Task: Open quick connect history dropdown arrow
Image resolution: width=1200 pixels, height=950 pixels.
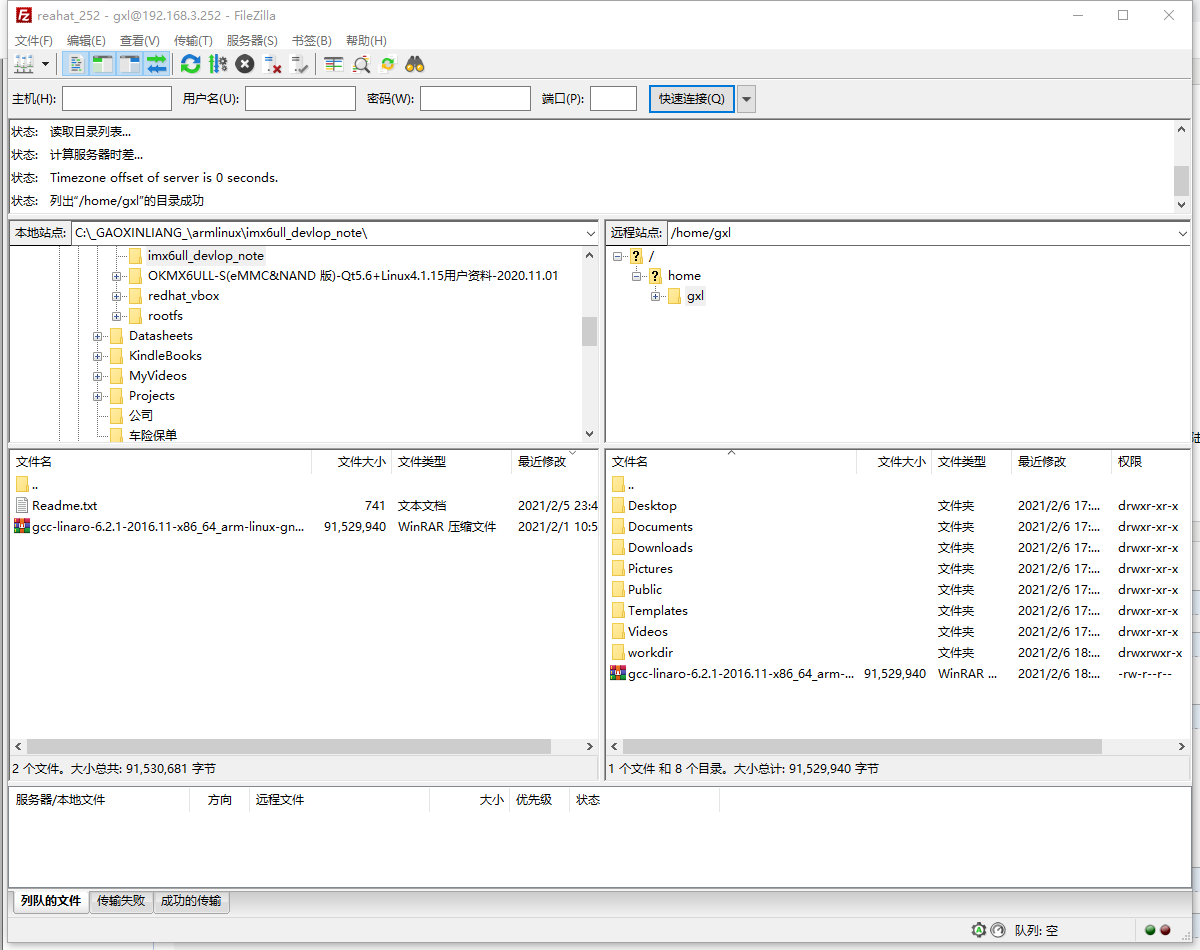Action: point(746,98)
